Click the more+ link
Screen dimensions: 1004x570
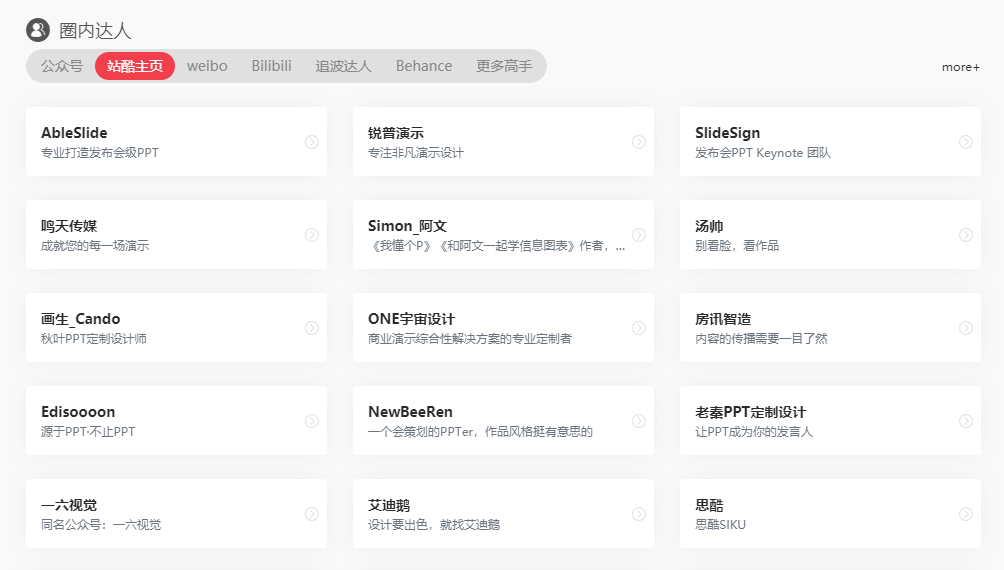pyautogui.click(x=960, y=67)
